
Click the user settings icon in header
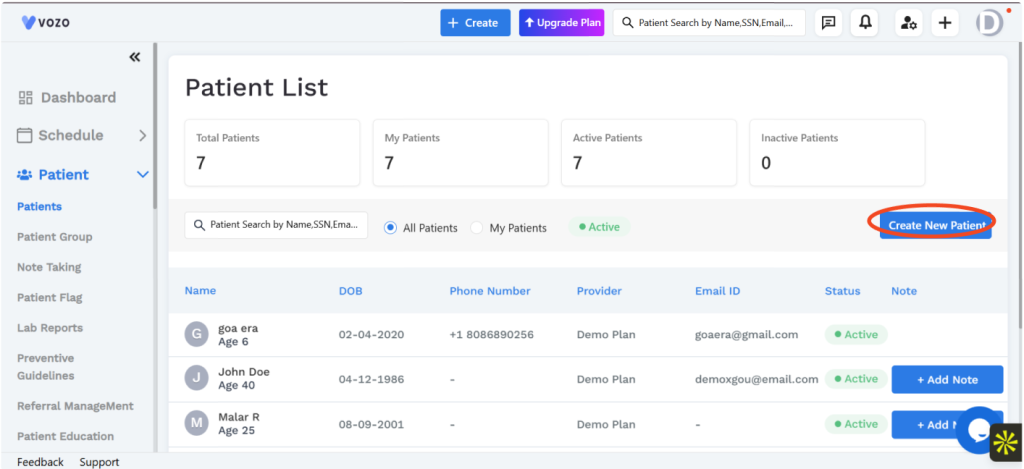pos(908,23)
